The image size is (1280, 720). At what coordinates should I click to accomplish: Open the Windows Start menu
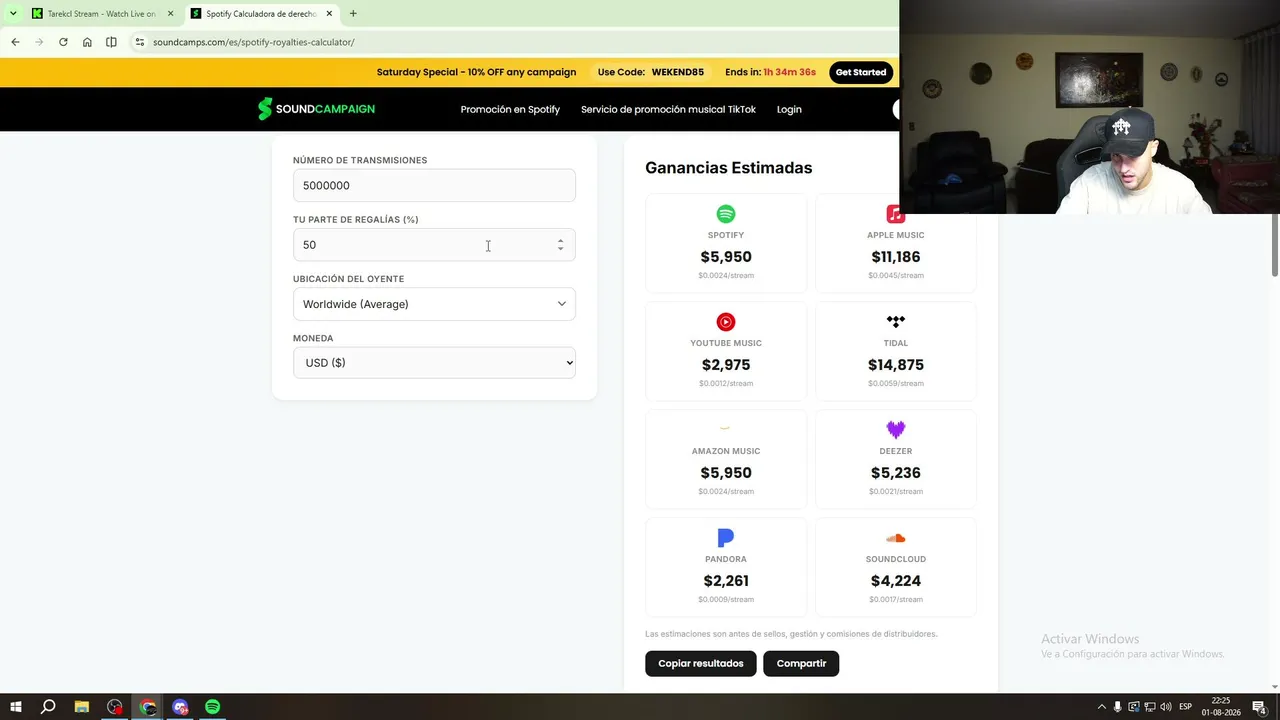(16, 707)
